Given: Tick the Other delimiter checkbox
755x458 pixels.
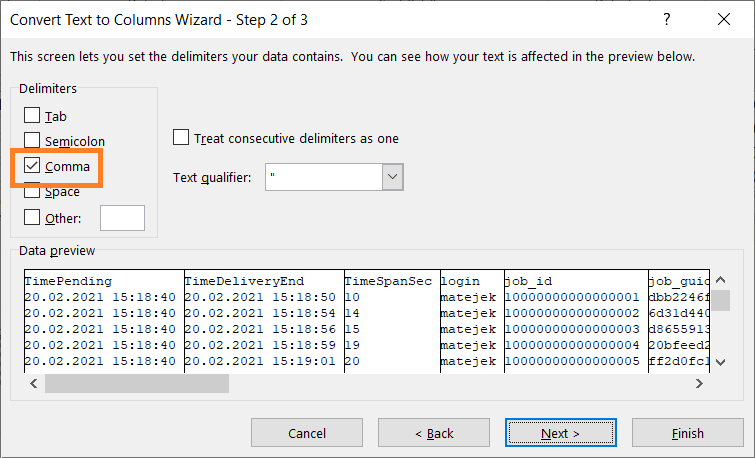Looking at the screenshot, I should pos(32,217).
